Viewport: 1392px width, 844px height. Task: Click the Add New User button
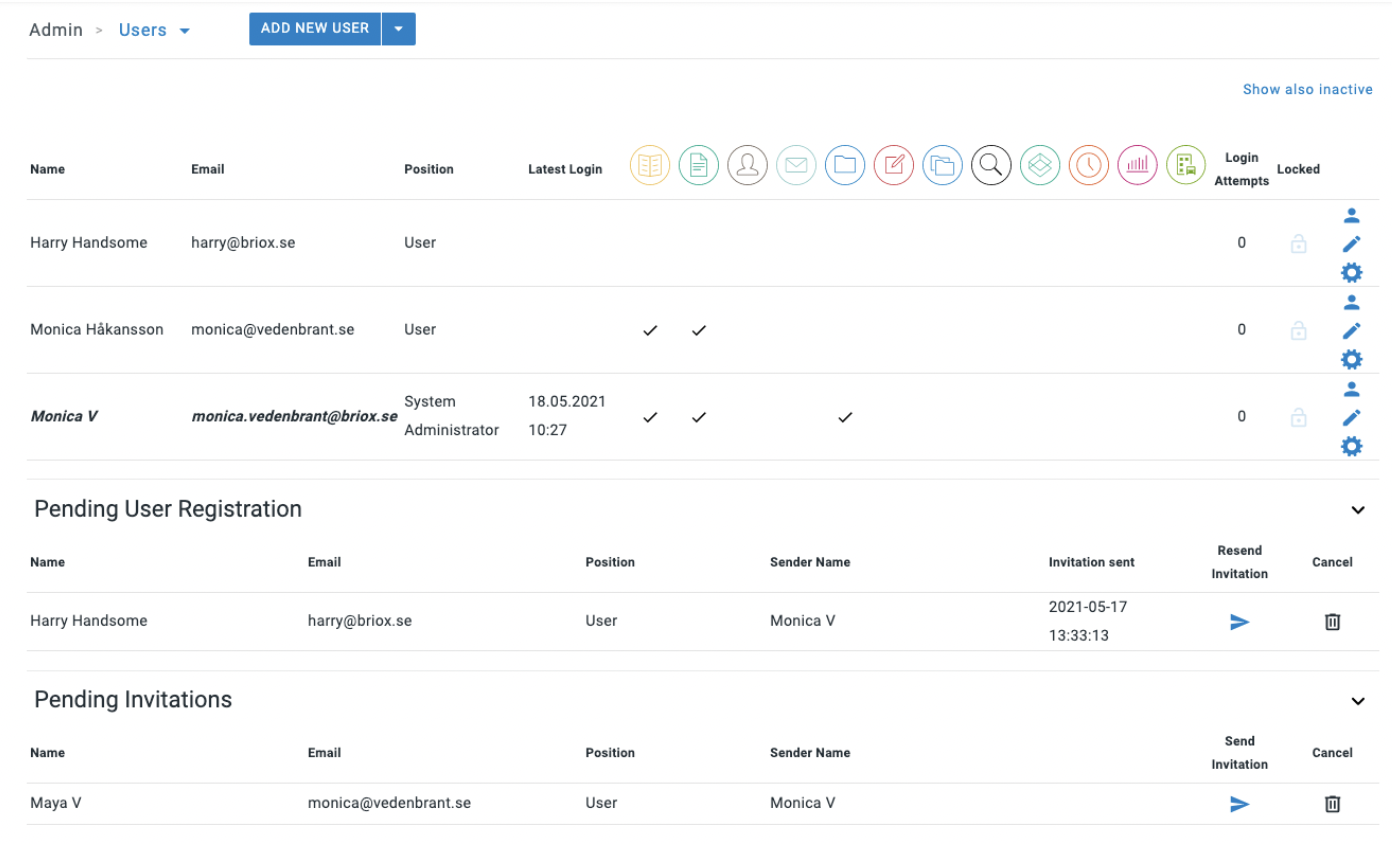coord(315,29)
